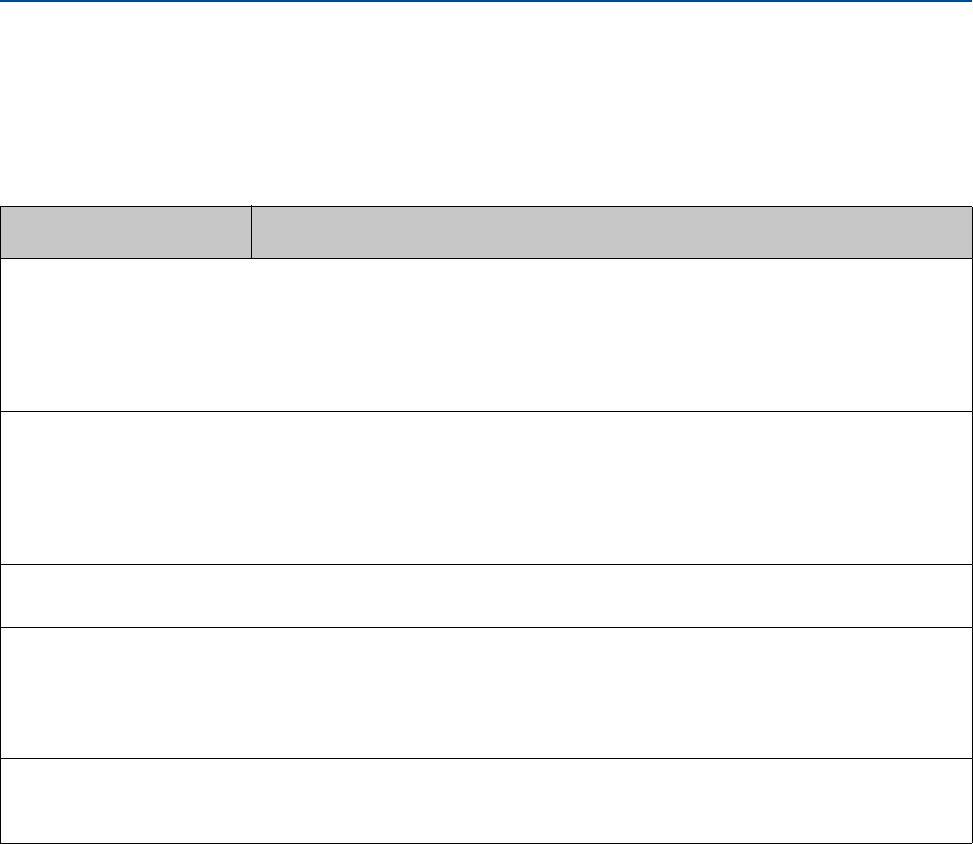Click the vertical divider between gray header cells
The width and height of the screenshot is (973, 844).
tap(251, 232)
